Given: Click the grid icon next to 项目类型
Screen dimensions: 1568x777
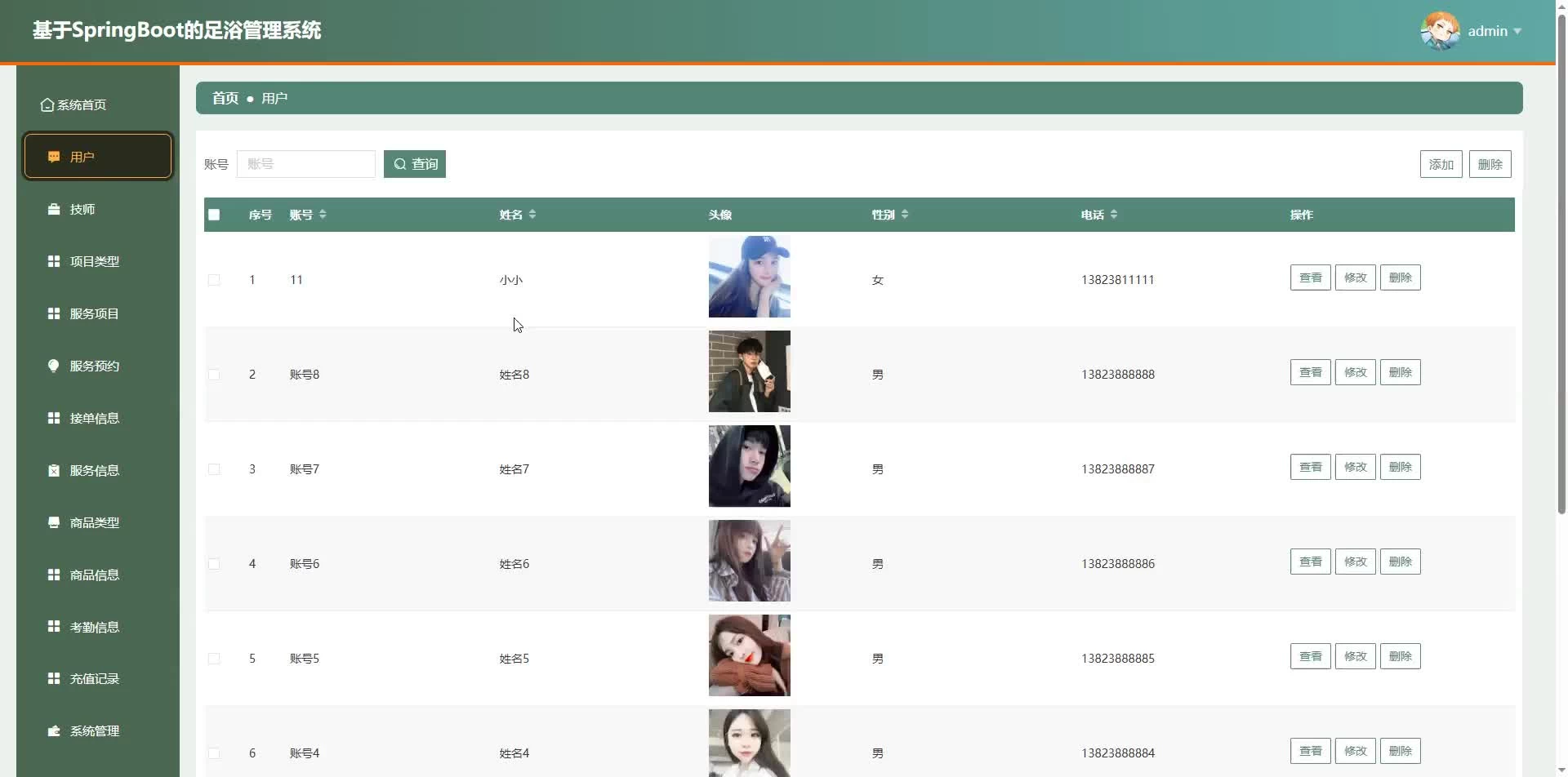Looking at the screenshot, I should point(54,261).
